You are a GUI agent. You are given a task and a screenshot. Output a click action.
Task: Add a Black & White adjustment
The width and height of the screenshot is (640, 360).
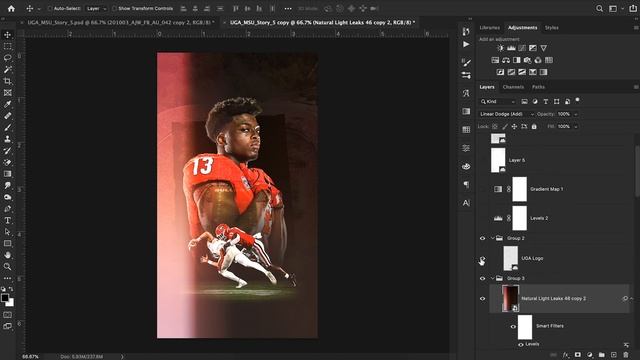517,60
